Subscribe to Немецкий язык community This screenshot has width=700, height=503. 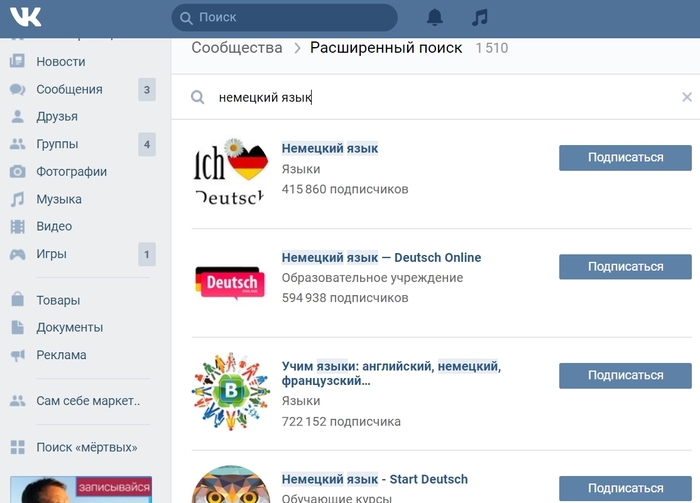click(x=625, y=158)
